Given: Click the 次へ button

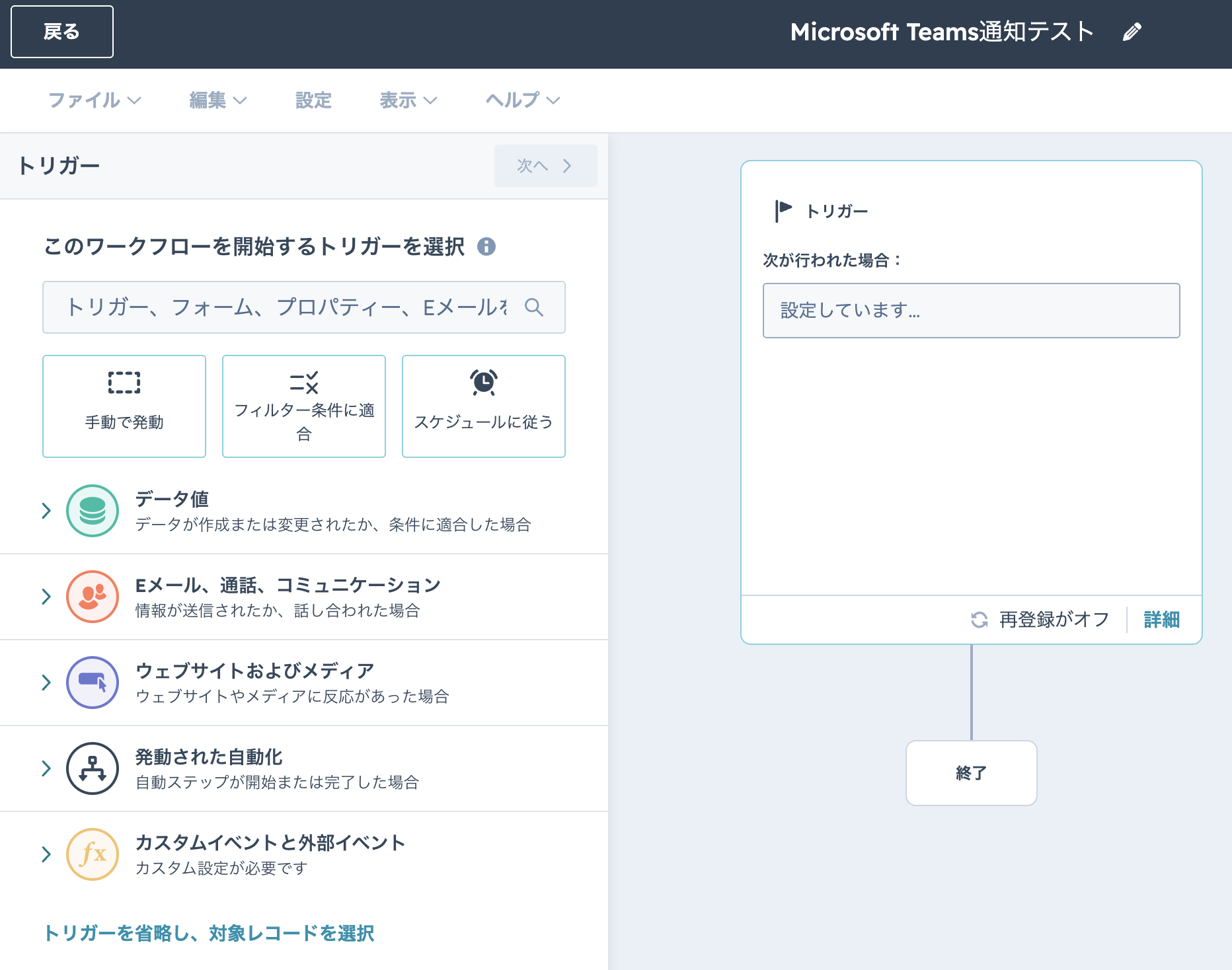Looking at the screenshot, I should (545, 166).
